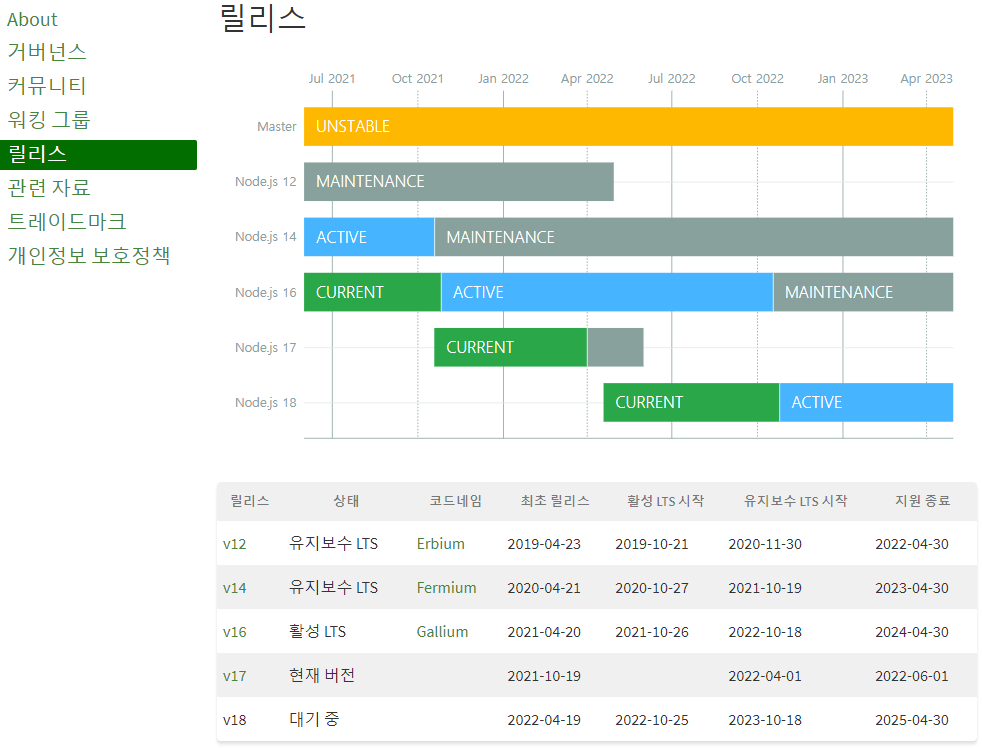Click the 활성 LTS 시작 column header
The width and height of the screenshot is (982, 748).
[x=665, y=501]
